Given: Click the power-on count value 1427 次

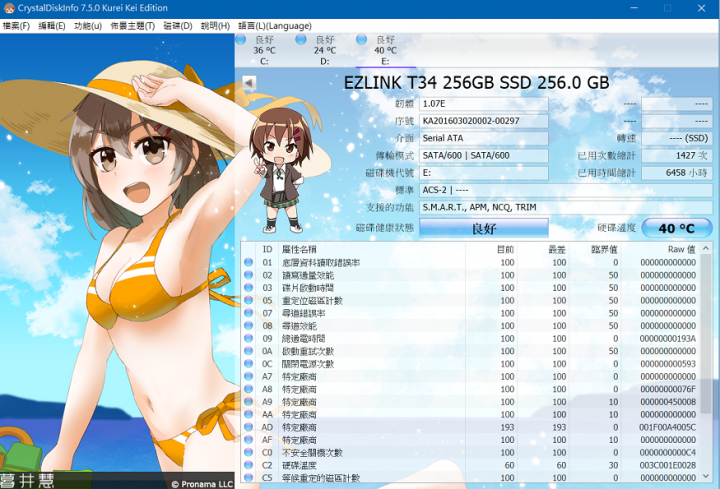Looking at the screenshot, I should 677,156.
